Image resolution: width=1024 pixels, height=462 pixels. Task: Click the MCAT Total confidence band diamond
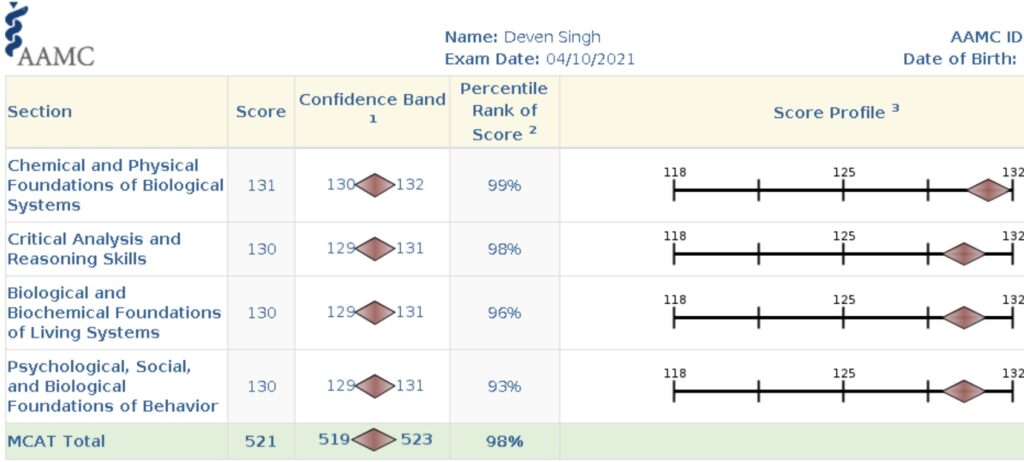(375, 440)
